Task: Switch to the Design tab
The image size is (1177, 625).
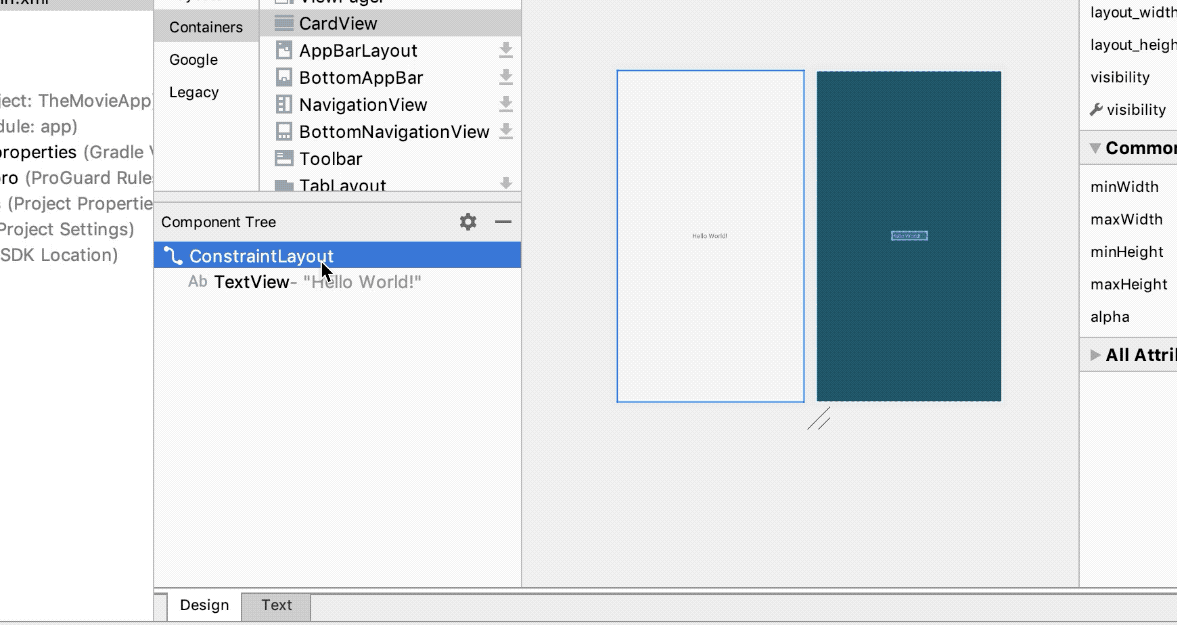Action: click(204, 605)
